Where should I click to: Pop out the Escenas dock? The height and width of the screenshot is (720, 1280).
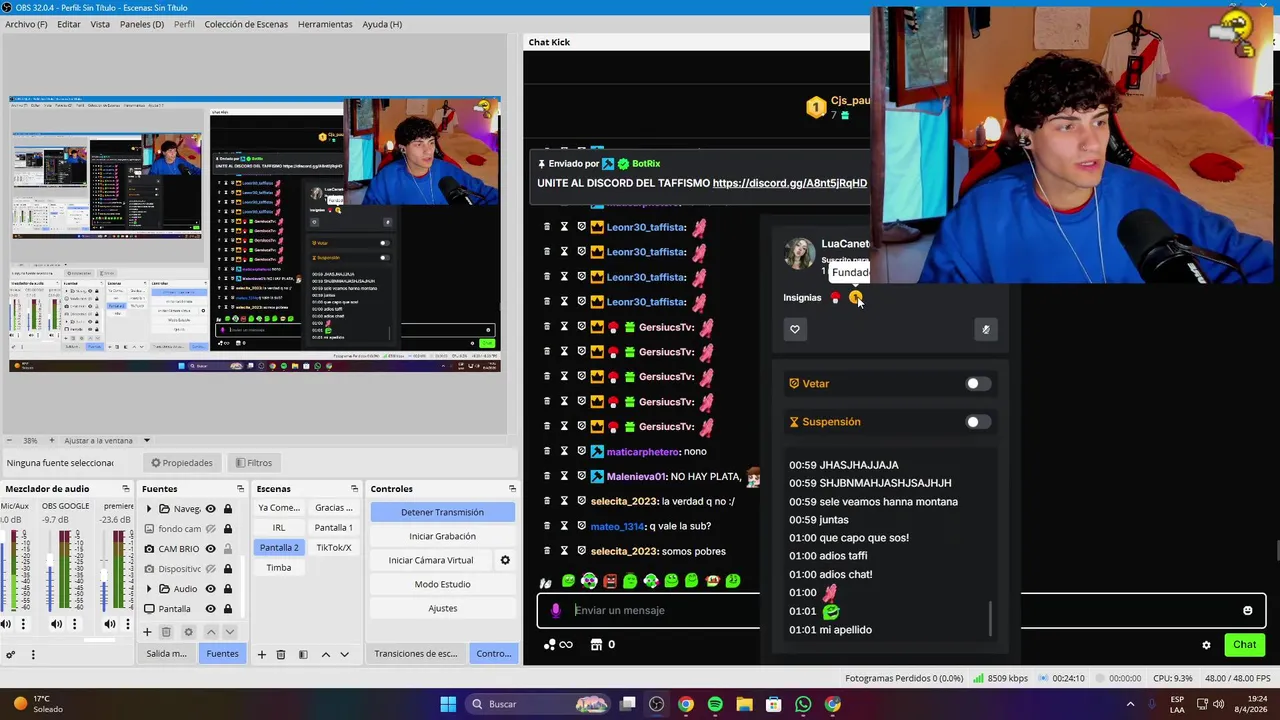[354, 489]
